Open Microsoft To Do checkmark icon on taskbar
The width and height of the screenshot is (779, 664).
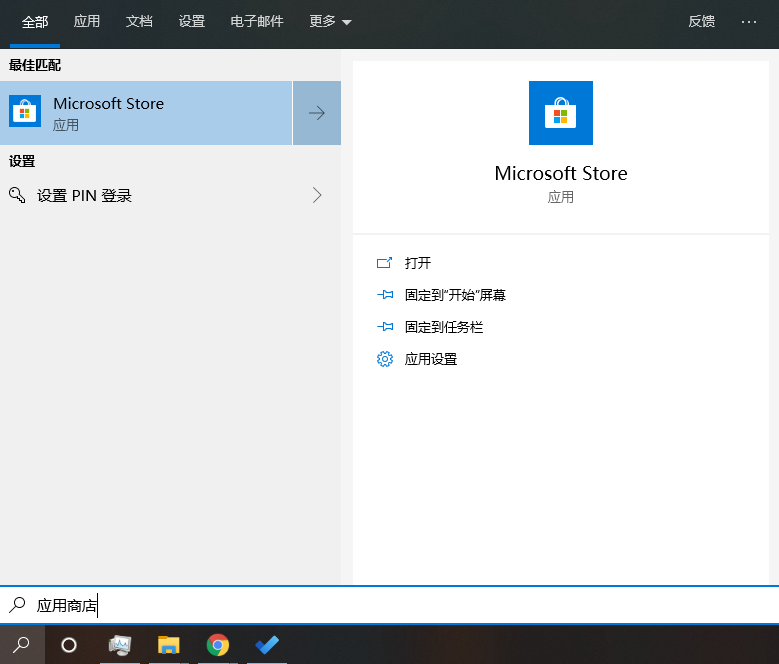point(267,645)
